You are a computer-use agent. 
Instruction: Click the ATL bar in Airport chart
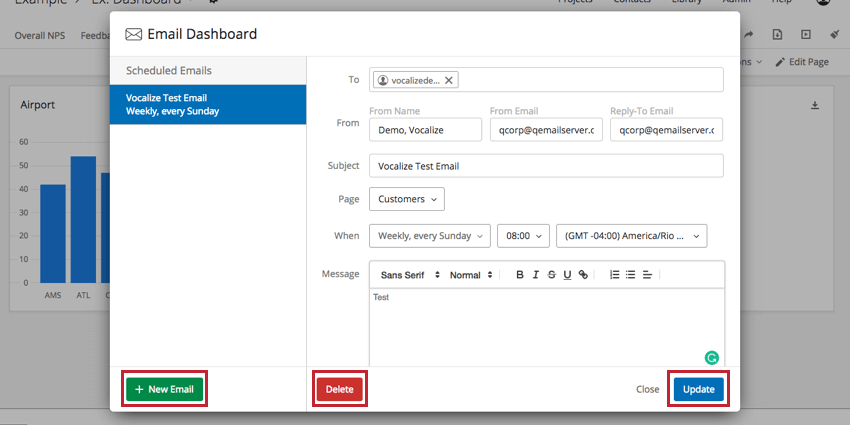coord(83,220)
